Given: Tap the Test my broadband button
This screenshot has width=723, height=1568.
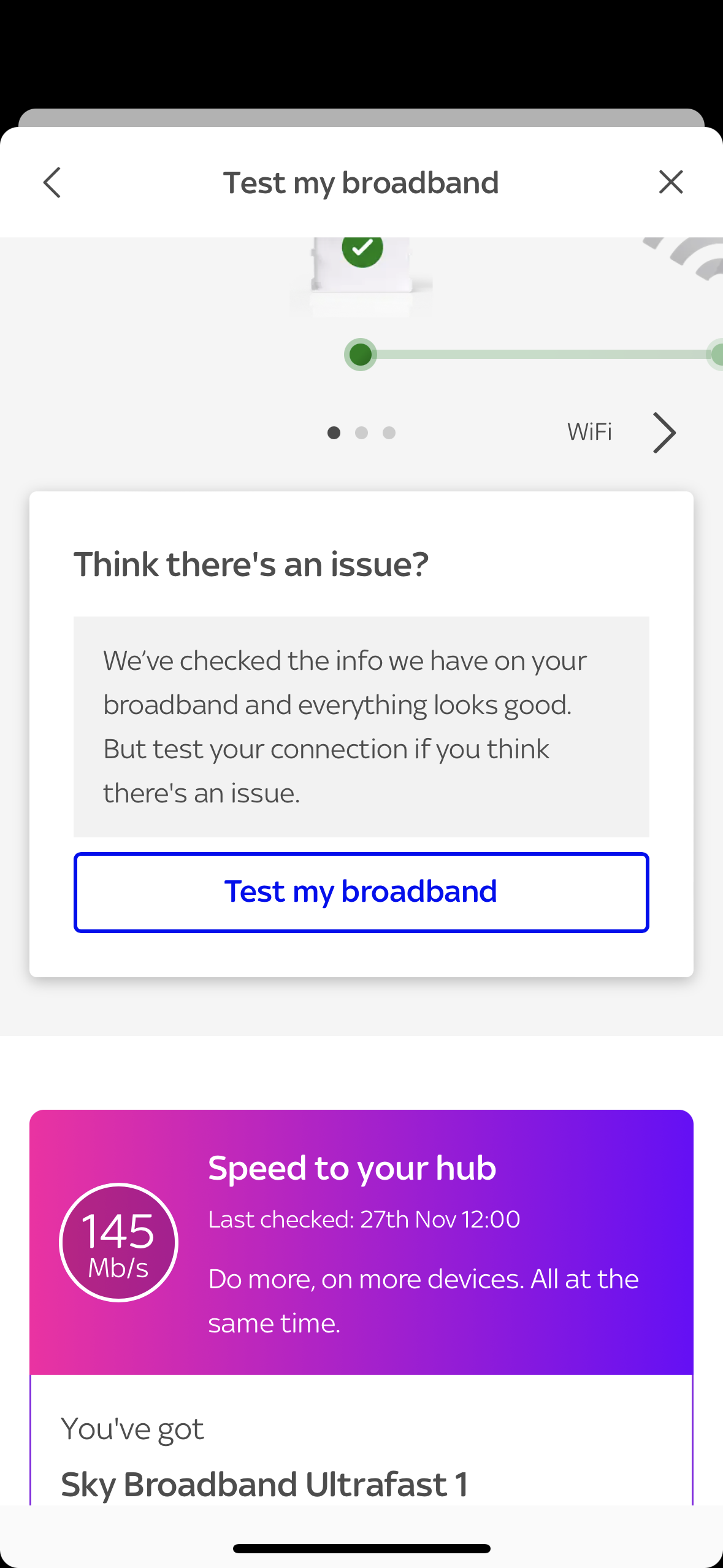Looking at the screenshot, I should coord(361,892).
